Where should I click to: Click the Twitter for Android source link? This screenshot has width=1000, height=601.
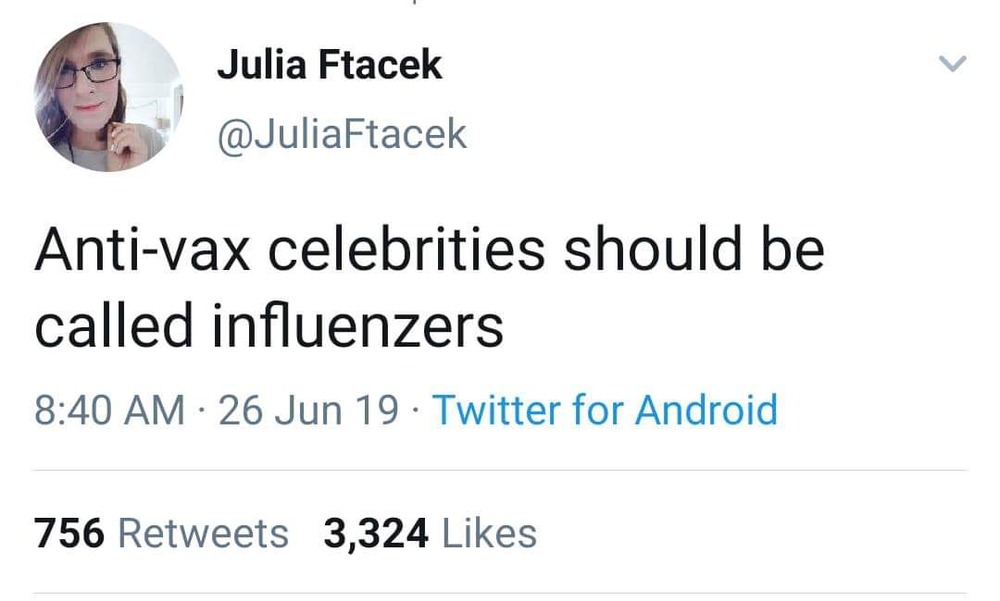click(604, 409)
